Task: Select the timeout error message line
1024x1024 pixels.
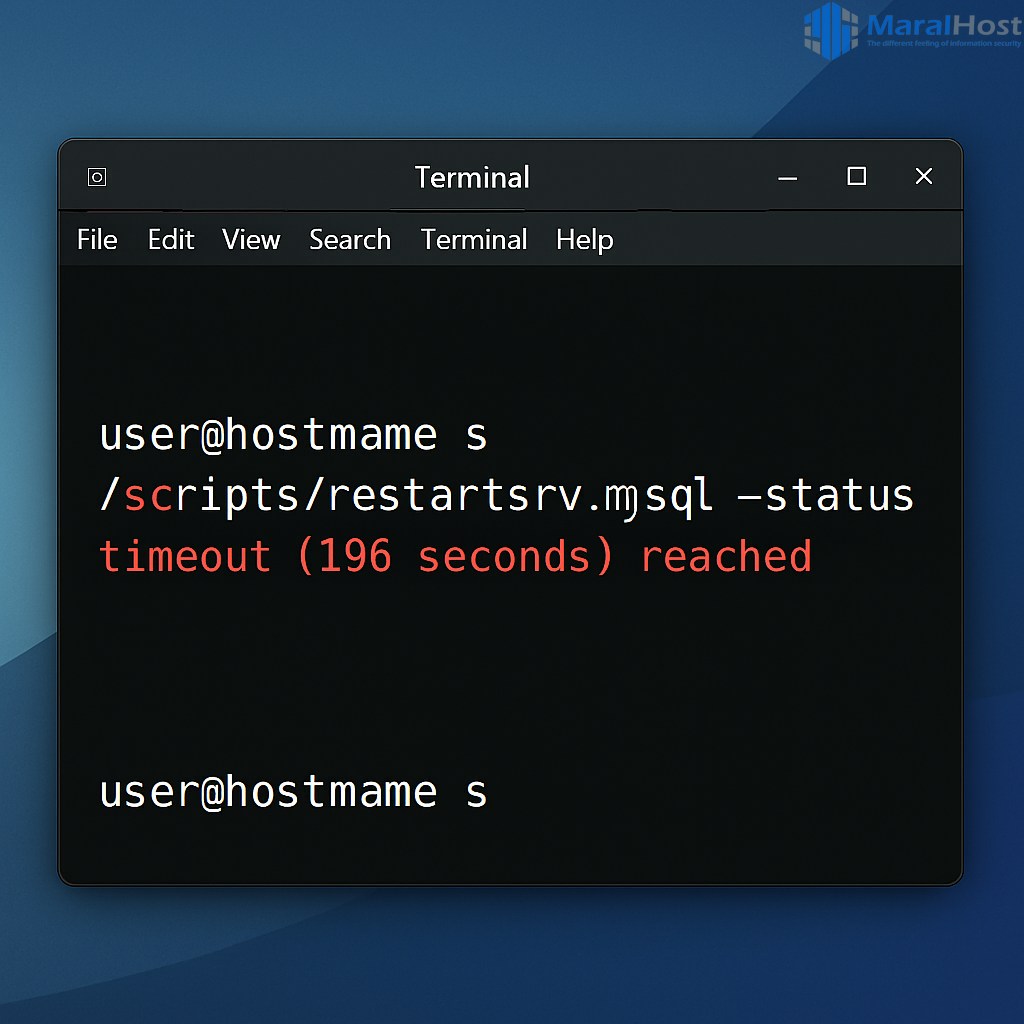Action: 453,556
